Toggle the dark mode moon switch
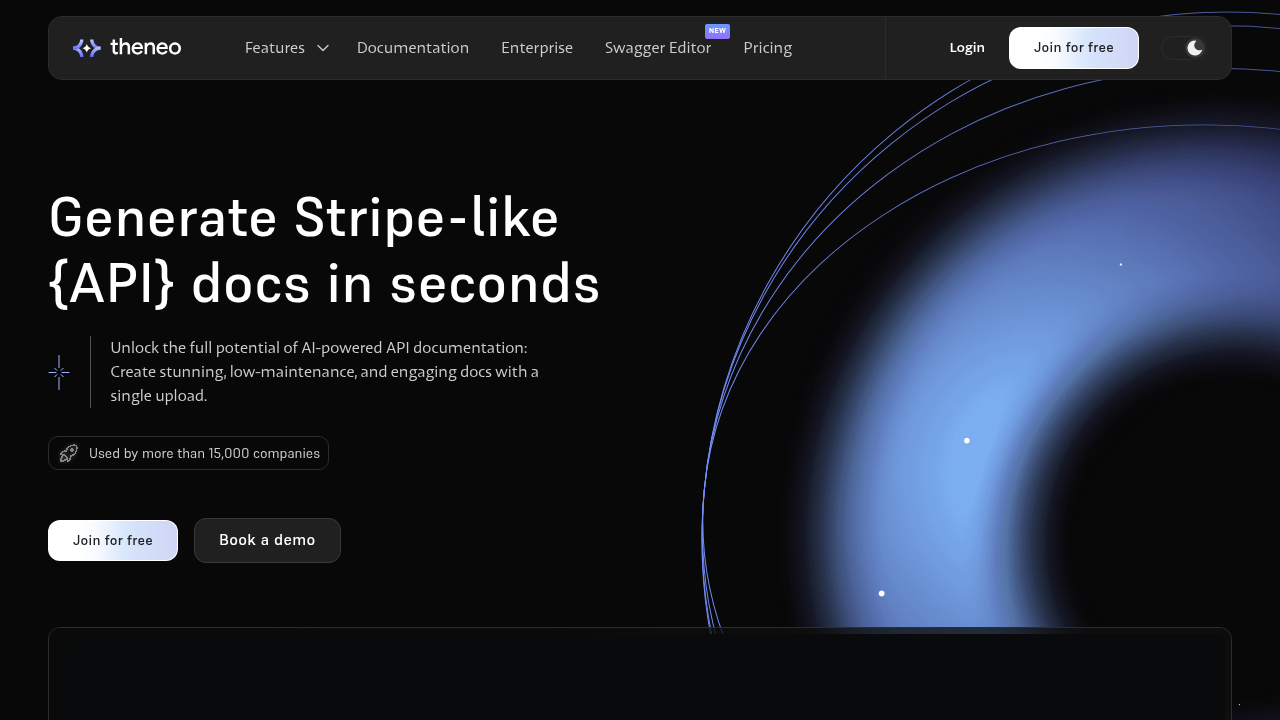The width and height of the screenshot is (1280, 720). tap(1184, 48)
